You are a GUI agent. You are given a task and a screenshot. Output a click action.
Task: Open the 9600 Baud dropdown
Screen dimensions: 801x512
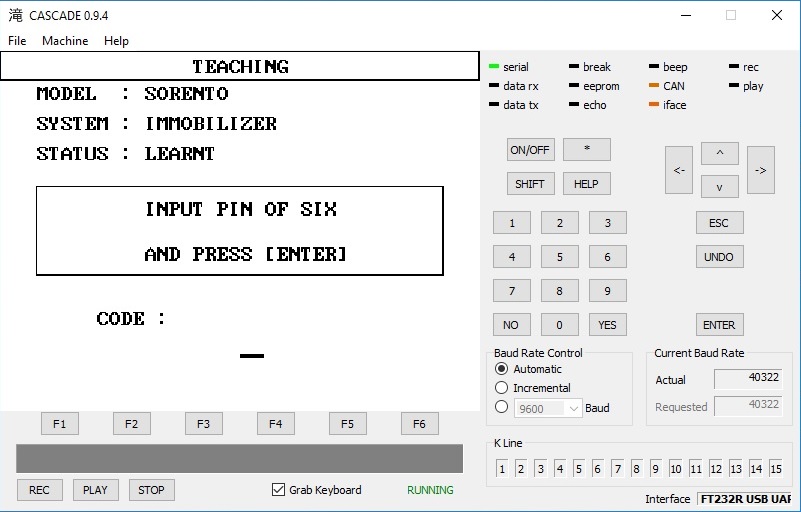547,408
